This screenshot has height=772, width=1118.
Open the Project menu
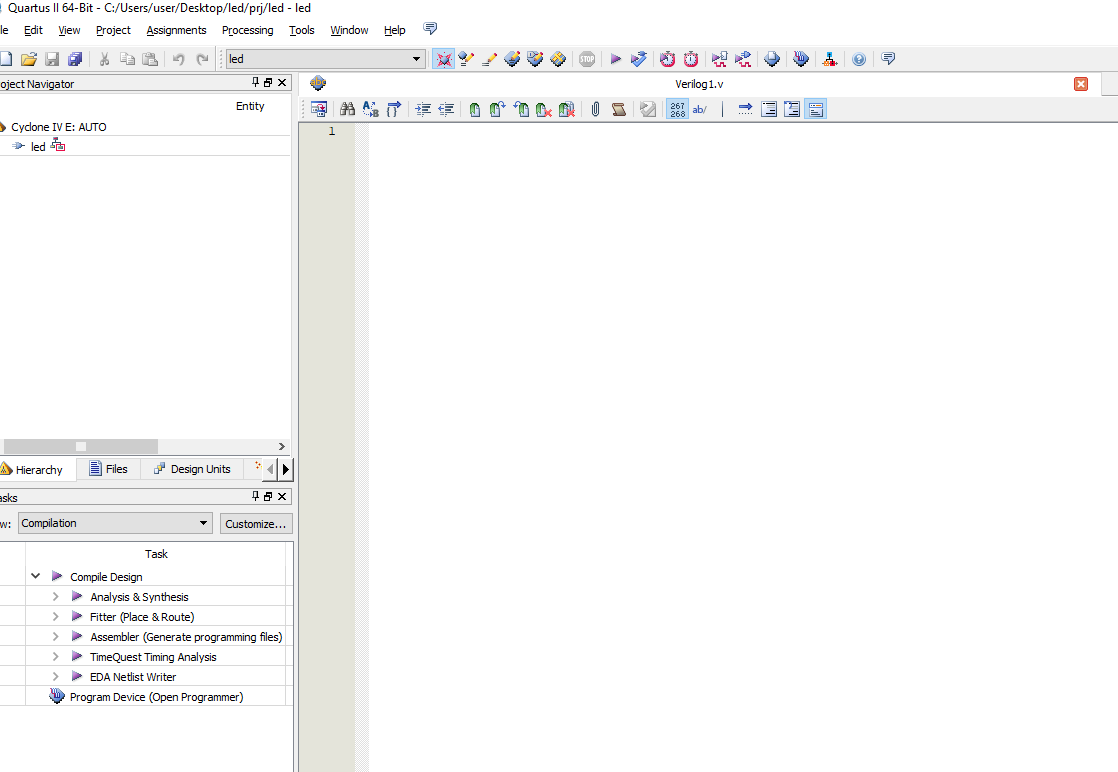[113, 30]
